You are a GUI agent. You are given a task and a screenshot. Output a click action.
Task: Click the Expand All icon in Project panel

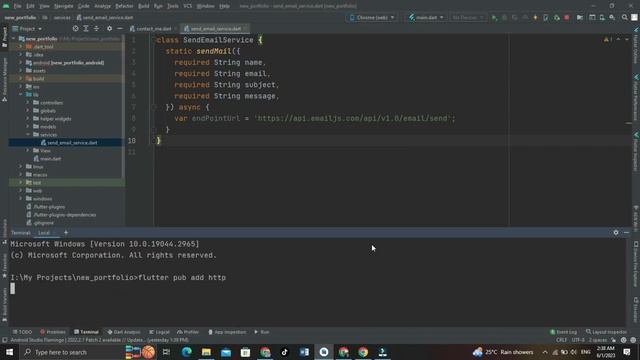86,29
